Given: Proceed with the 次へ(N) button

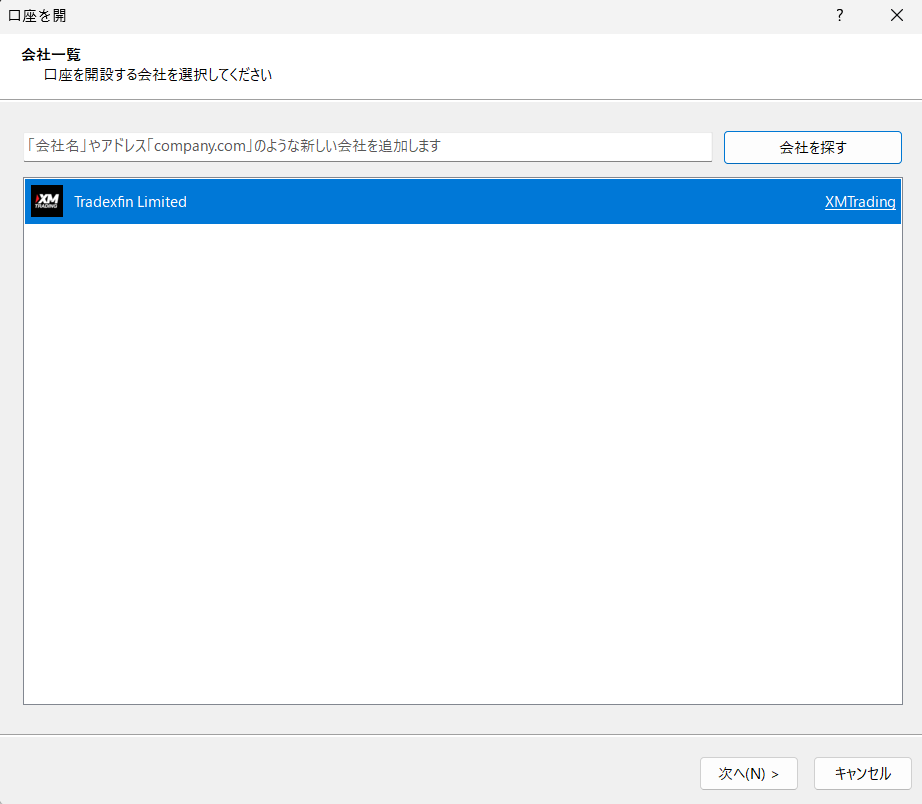Looking at the screenshot, I should coord(749,773).
